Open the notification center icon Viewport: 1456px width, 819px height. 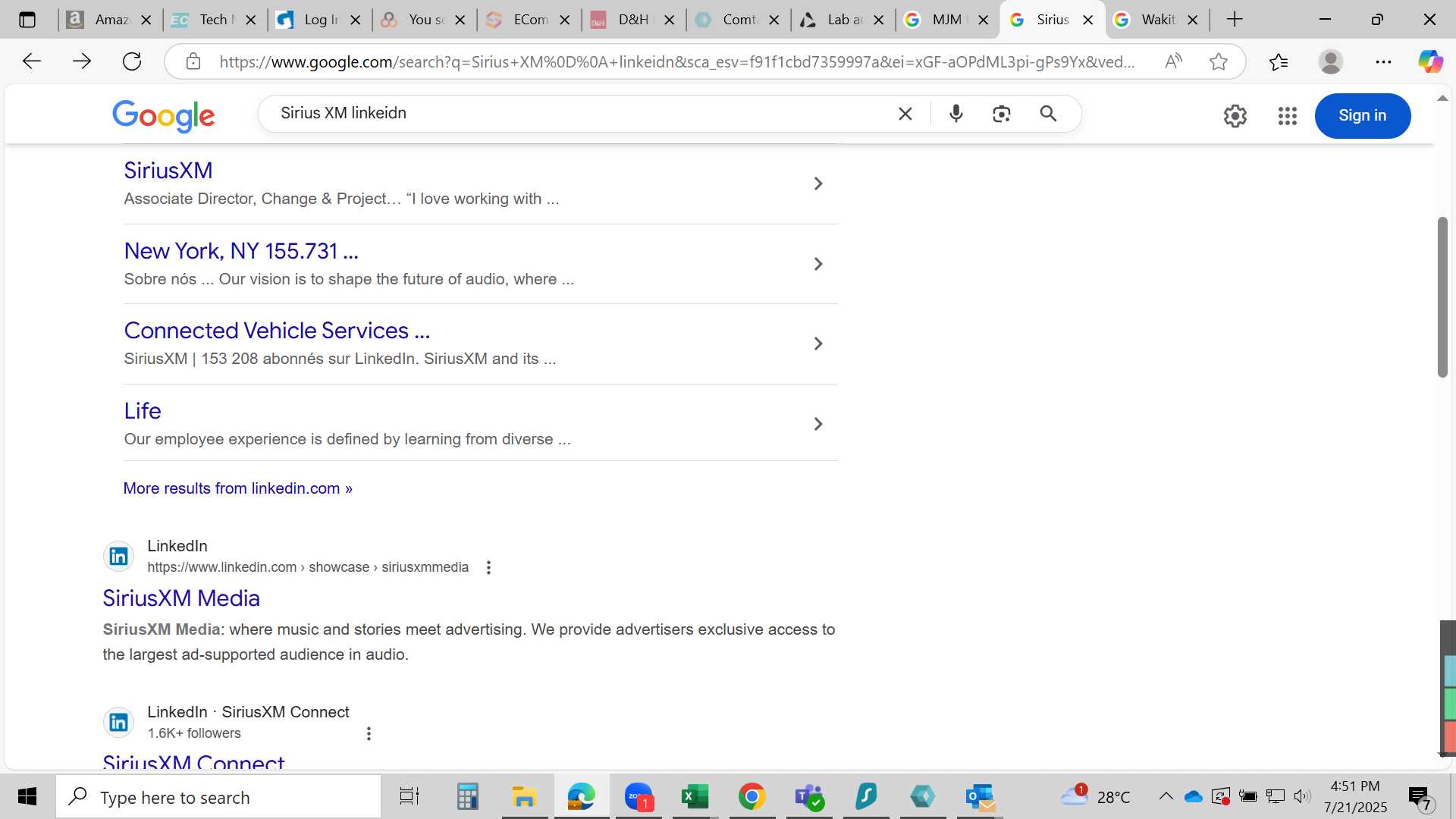[x=1420, y=797]
